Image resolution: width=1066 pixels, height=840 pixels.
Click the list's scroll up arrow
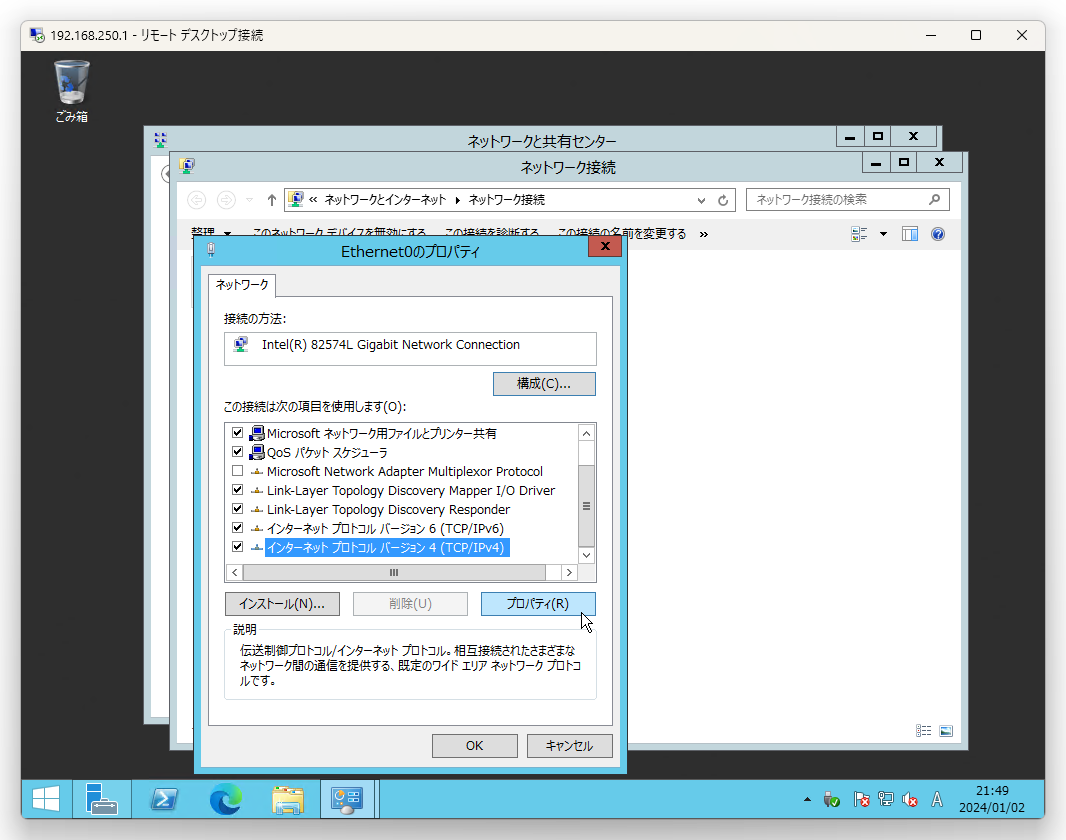coord(586,433)
